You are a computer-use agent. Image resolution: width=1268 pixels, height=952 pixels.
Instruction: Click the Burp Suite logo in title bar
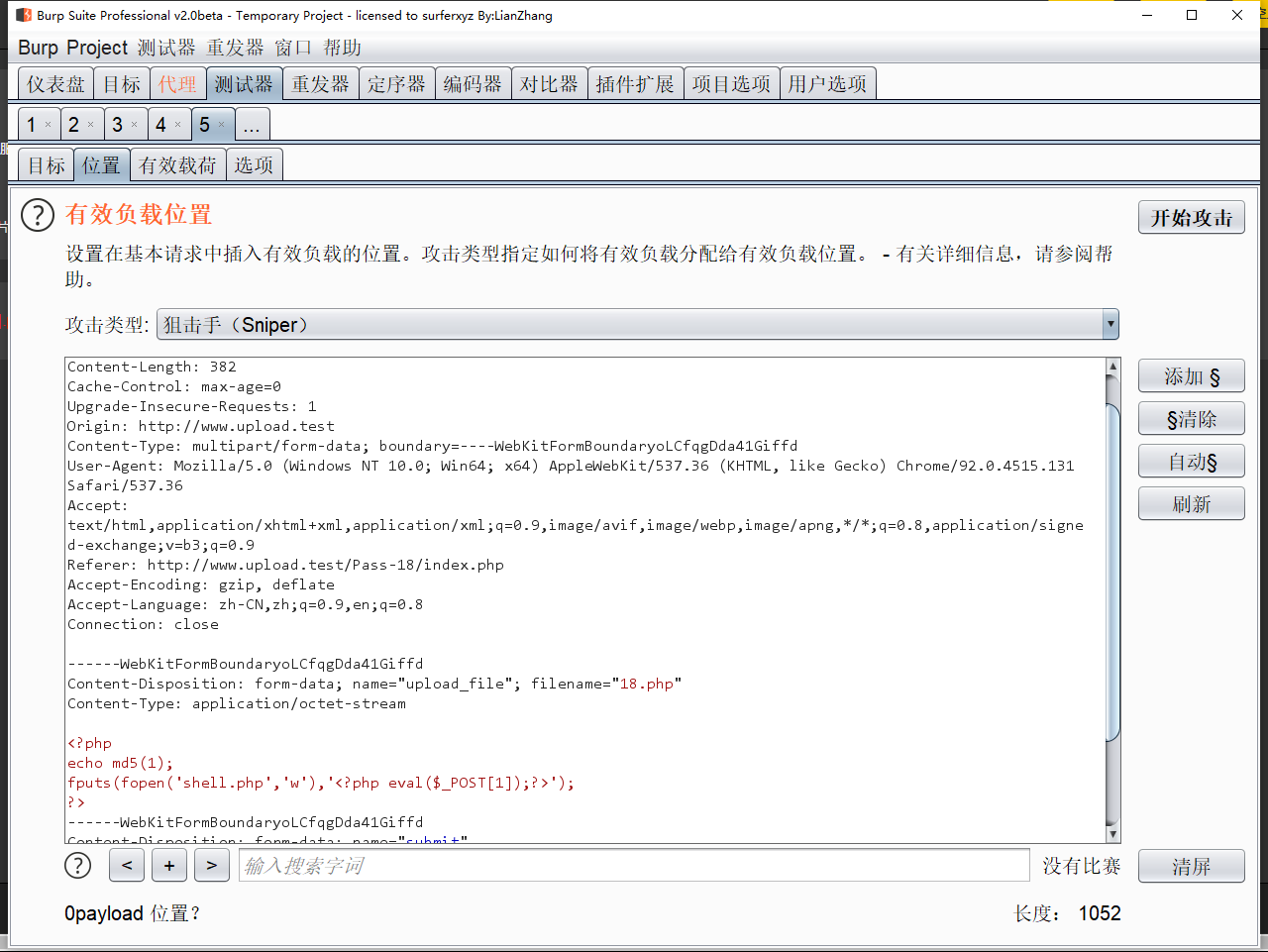coord(25,15)
